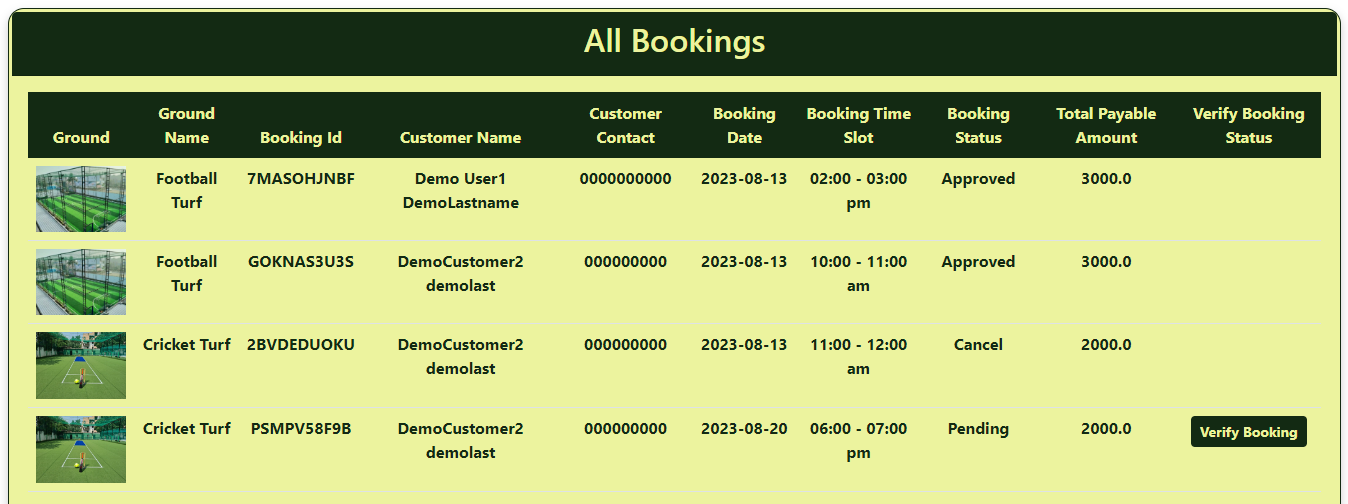The image size is (1348, 504).
Task: Click the Booking Date column header
Action: tap(744, 126)
